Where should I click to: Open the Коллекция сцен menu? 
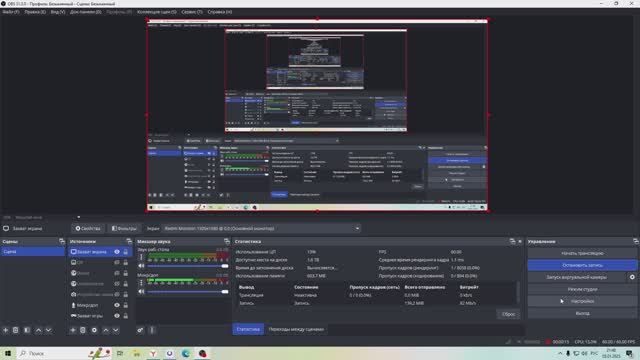pyautogui.click(x=157, y=12)
